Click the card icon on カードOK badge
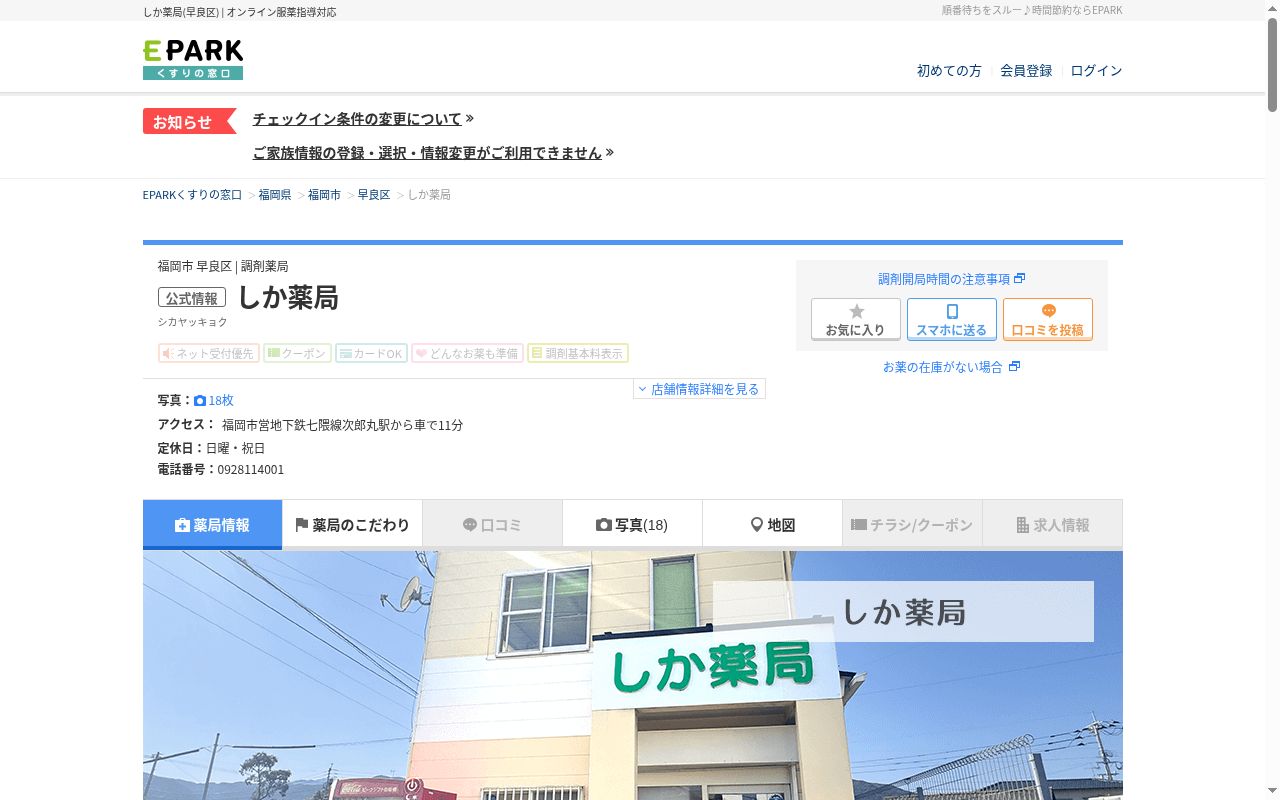The image size is (1280, 800). pyautogui.click(x=345, y=353)
